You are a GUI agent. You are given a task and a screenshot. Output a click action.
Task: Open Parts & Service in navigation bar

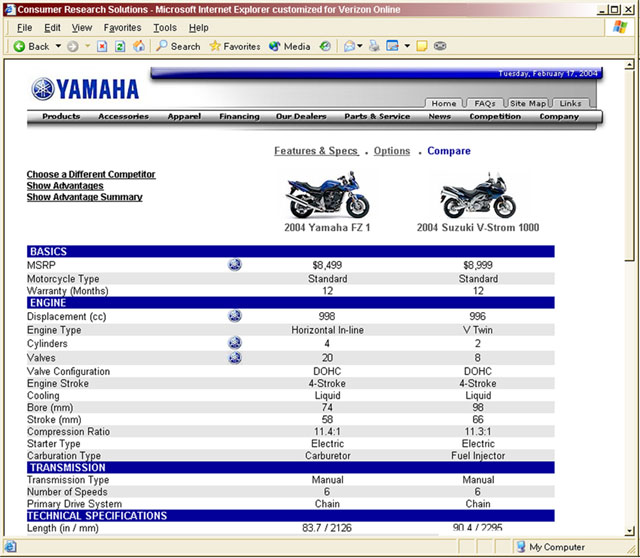coord(377,116)
